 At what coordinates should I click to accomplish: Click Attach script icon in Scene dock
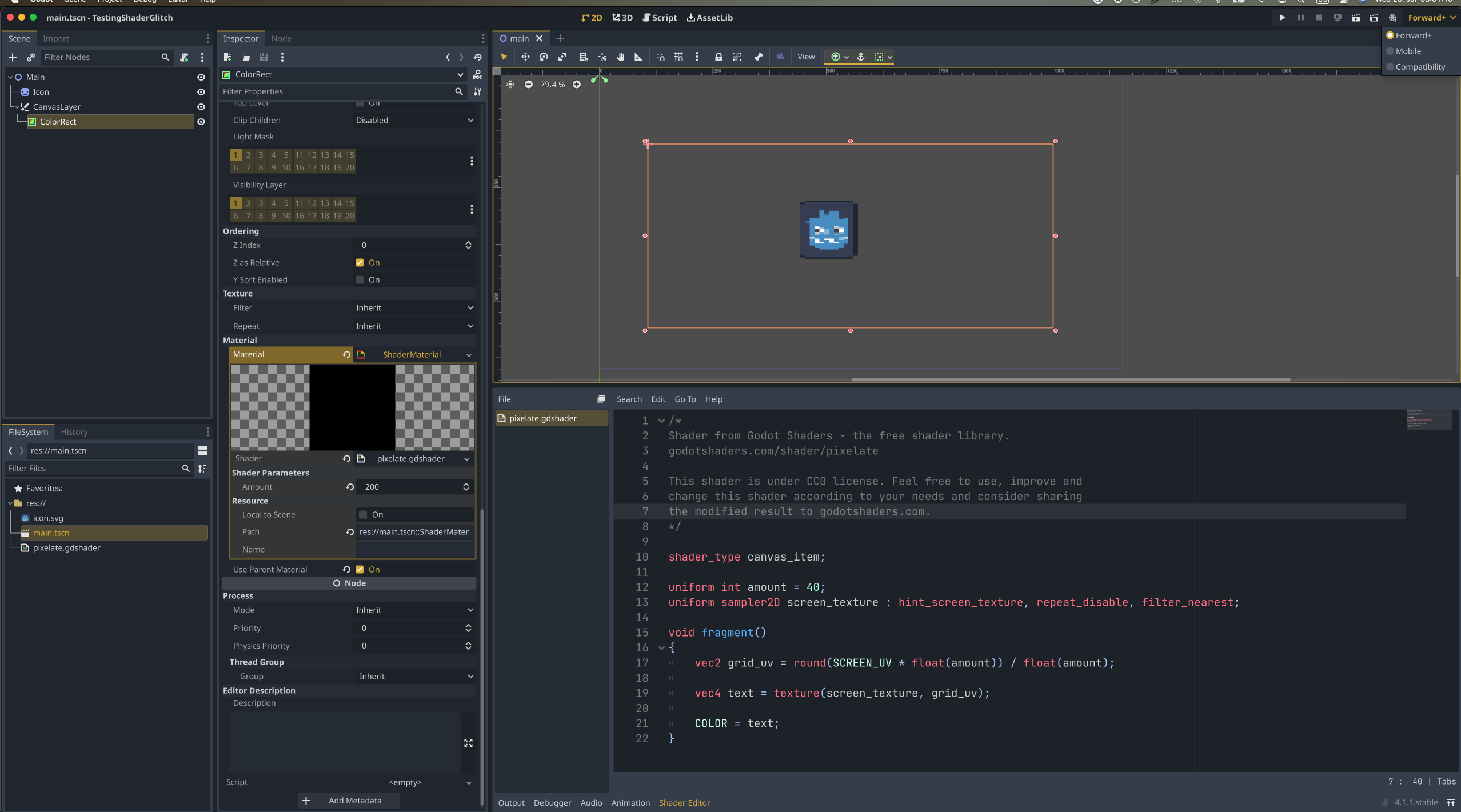pyautogui.click(x=184, y=57)
